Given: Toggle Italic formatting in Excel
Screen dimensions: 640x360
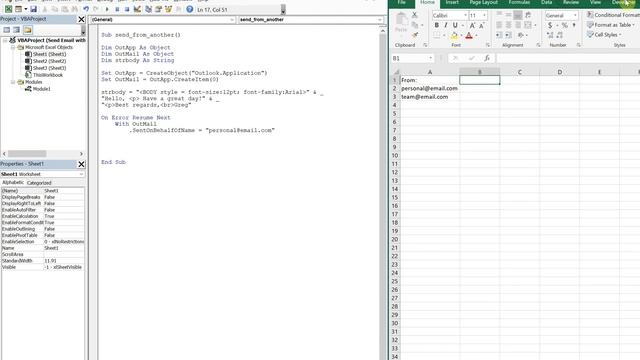Looking at the screenshot, I should [446, 26].
